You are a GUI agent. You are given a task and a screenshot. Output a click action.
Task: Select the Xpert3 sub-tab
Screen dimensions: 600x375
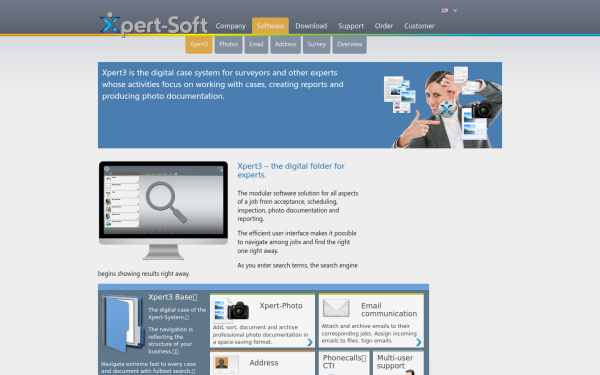point(199,44)
